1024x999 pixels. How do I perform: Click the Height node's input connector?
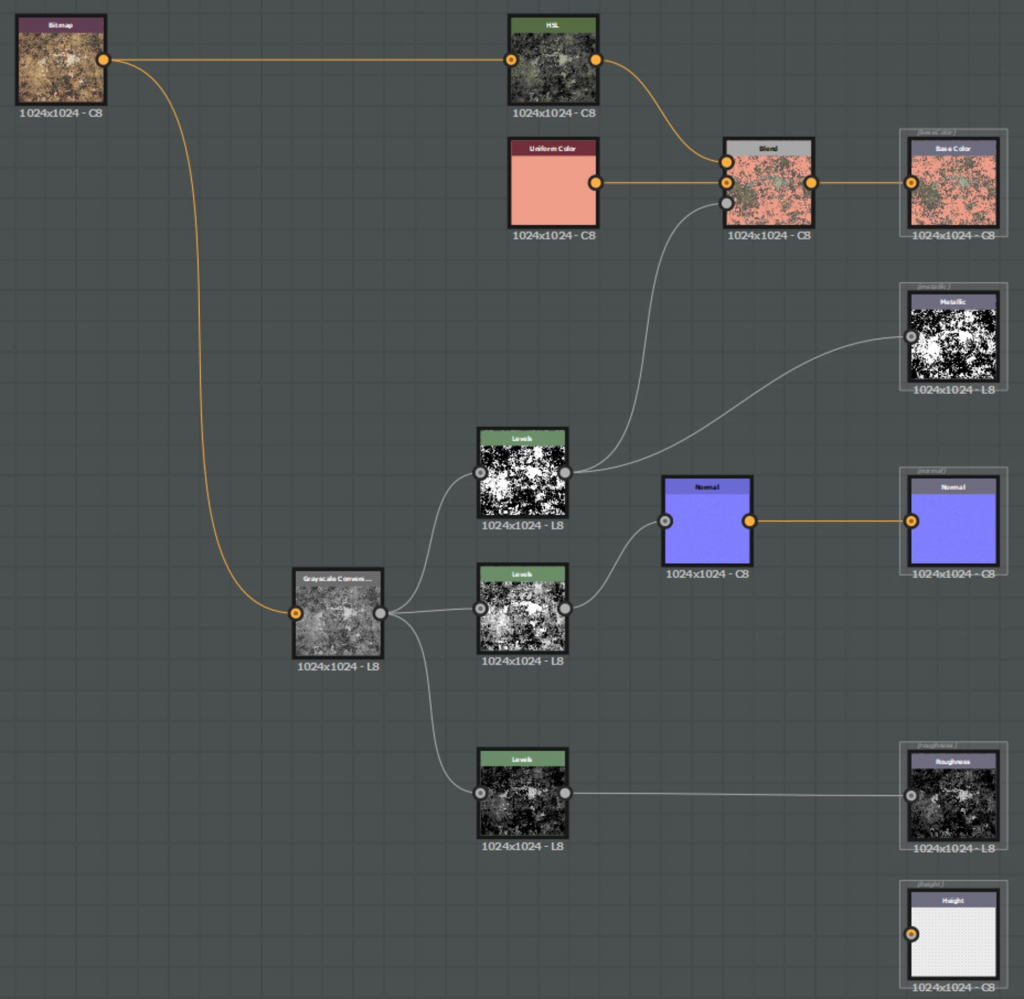tap(911, 934)
